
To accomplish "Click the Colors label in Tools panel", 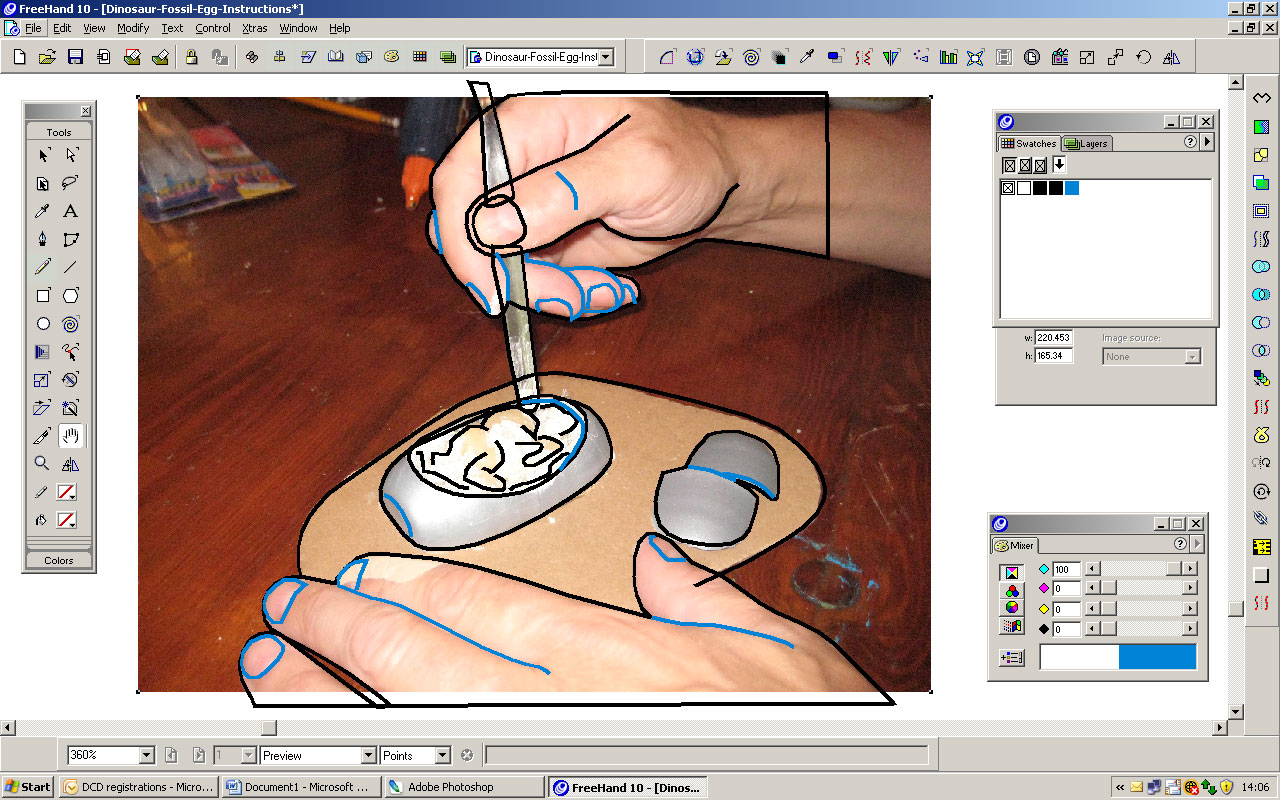I will pos(59,560).
